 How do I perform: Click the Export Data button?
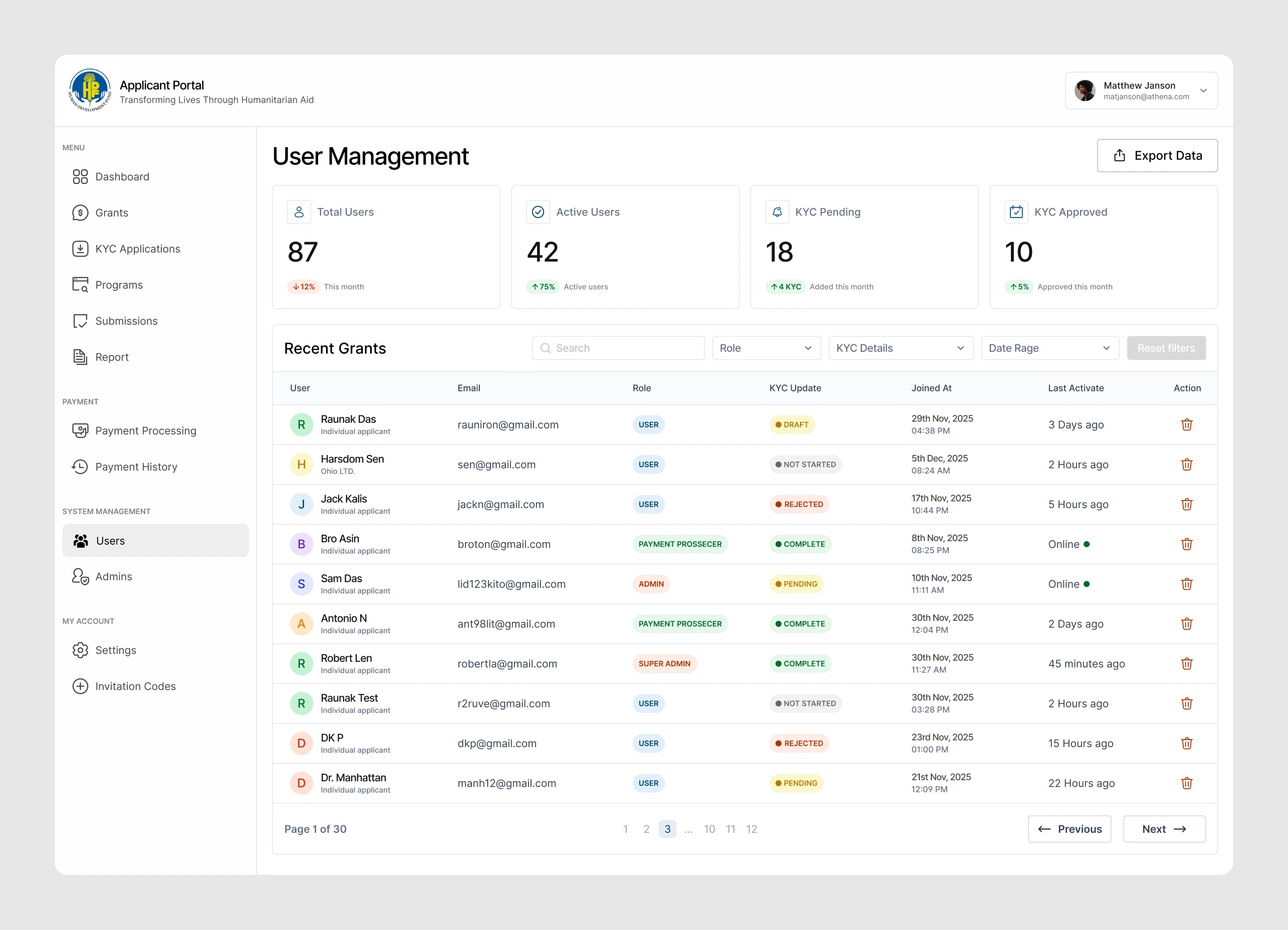tap(1157, 155)
